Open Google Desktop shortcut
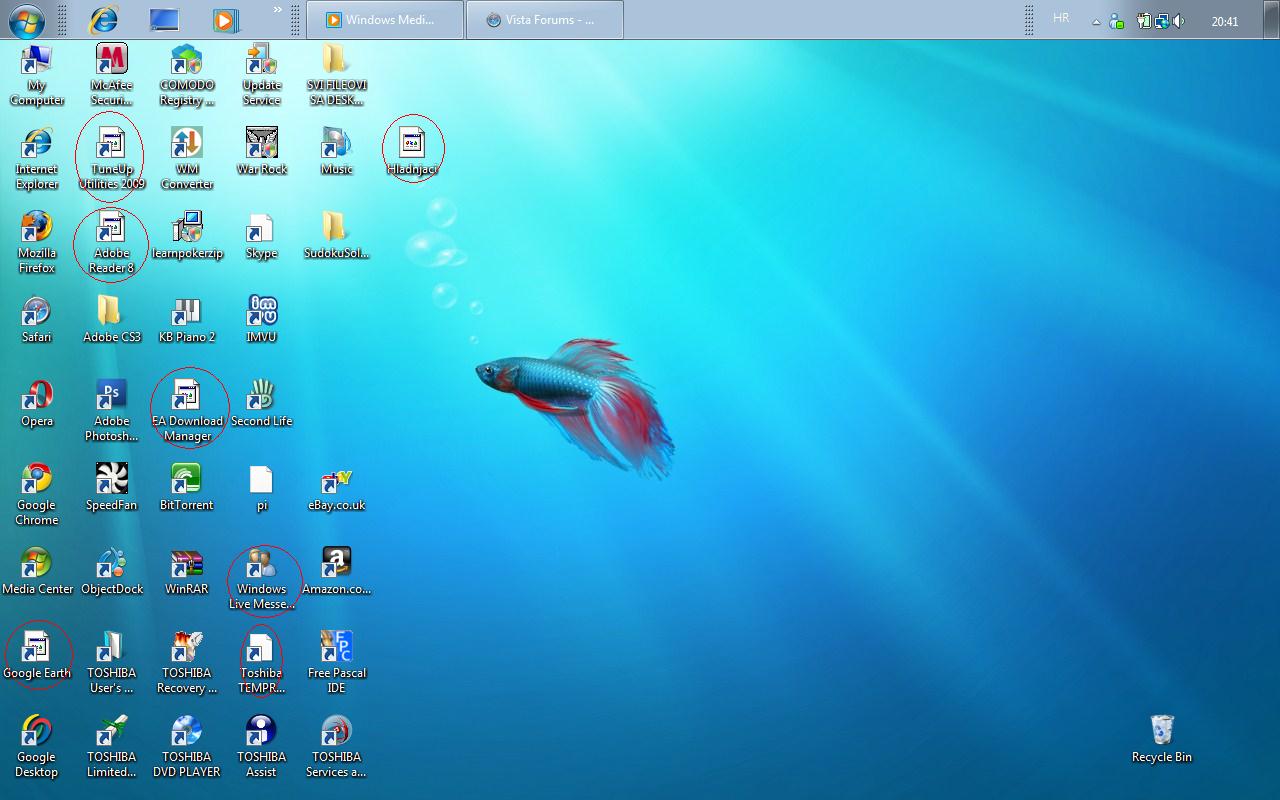Image resolution: width=1280 pixels, height=800 pixels. click(37, 747)
